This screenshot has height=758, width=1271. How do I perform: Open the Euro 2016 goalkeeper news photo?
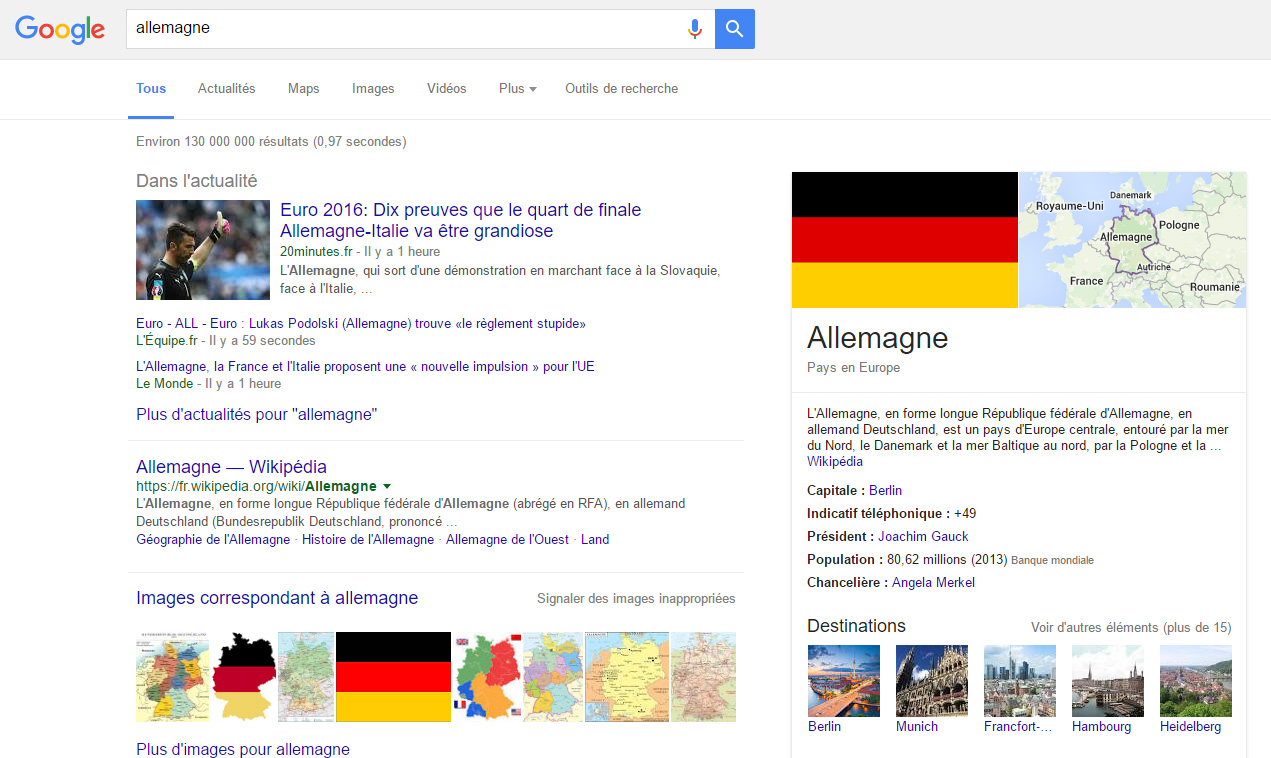point(203,250)
